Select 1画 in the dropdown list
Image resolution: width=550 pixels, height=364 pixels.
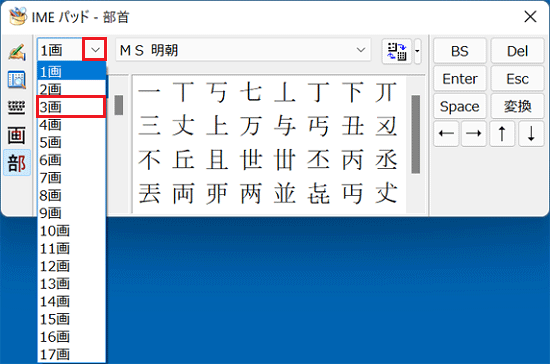click(72, 72)
